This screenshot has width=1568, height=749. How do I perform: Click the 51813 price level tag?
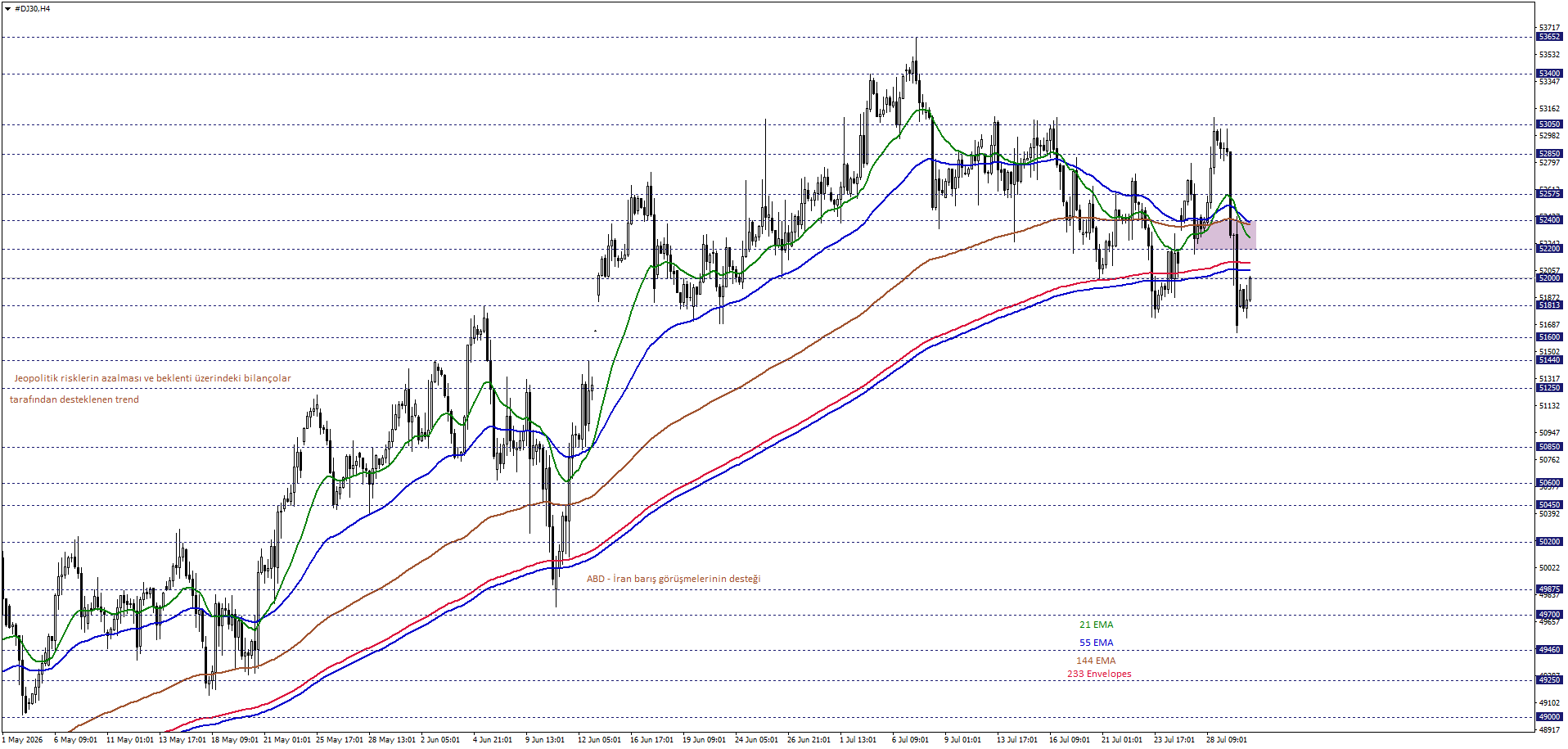click(x=1549, y=305)
